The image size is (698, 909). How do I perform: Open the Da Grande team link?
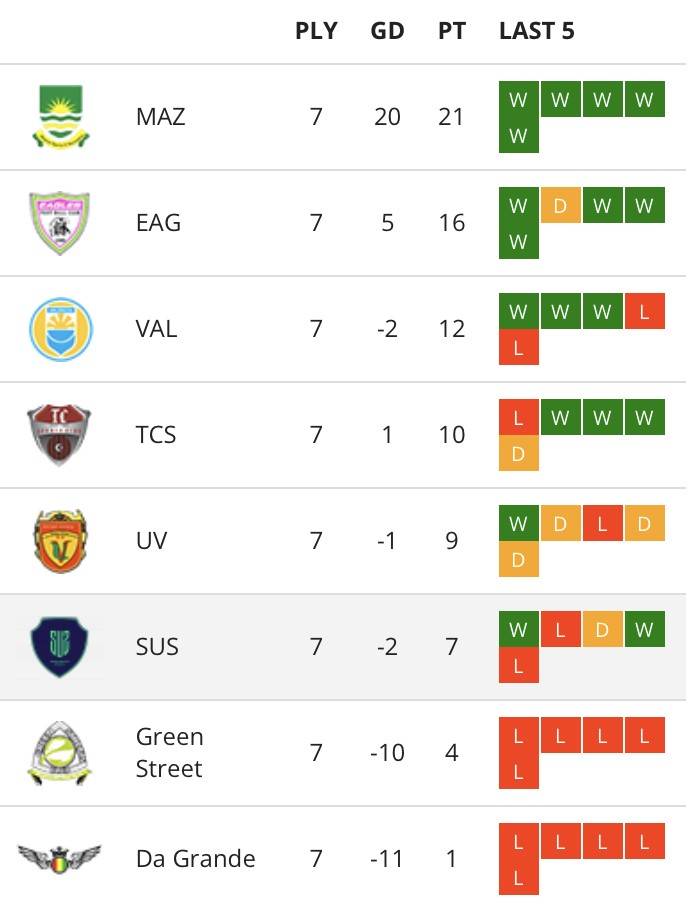click(x=195, y=859)
